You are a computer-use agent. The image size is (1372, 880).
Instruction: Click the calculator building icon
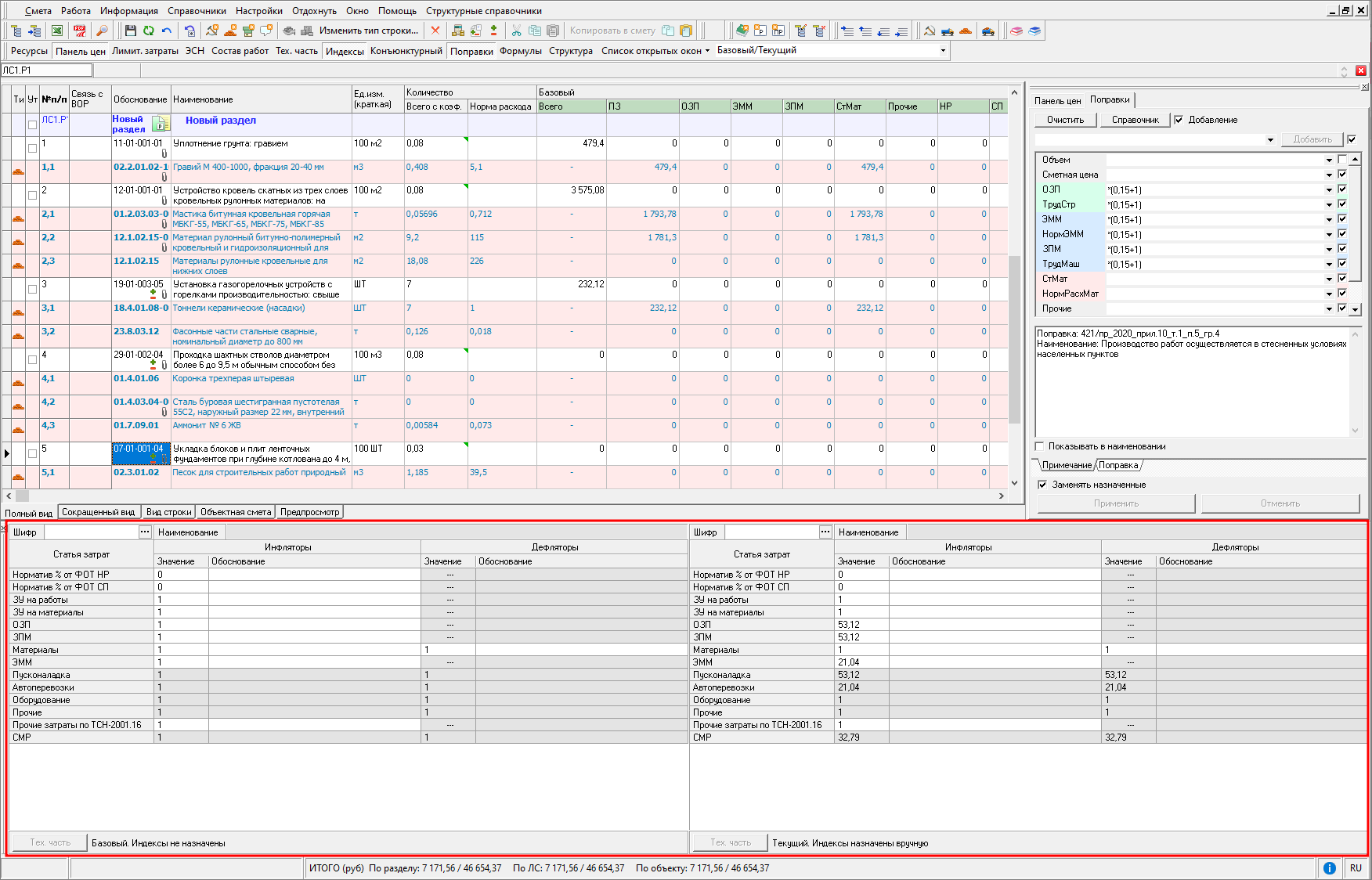[458, 31]
